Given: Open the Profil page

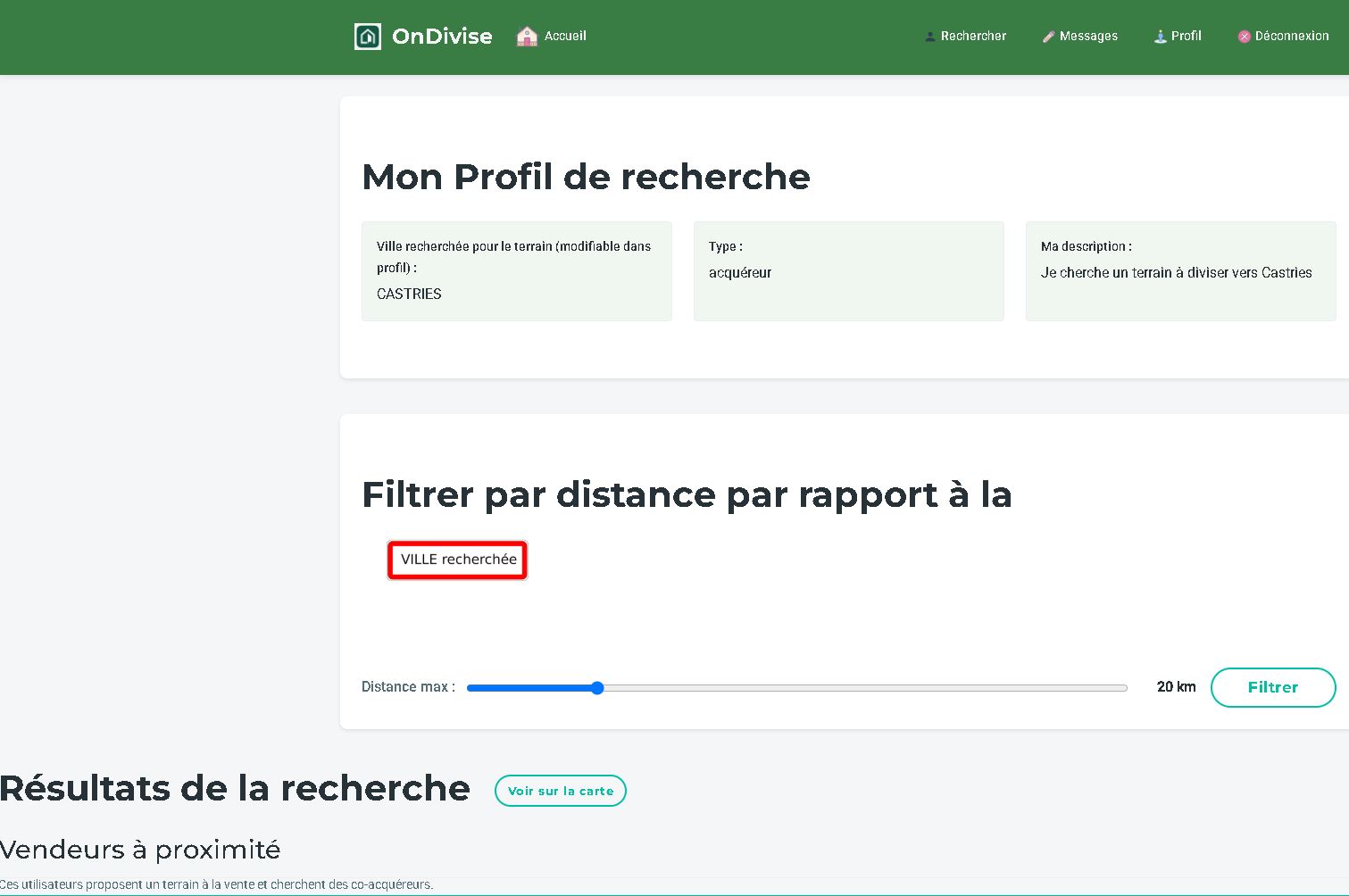Looking at the screenshot, I should [x=1186, y=37].
